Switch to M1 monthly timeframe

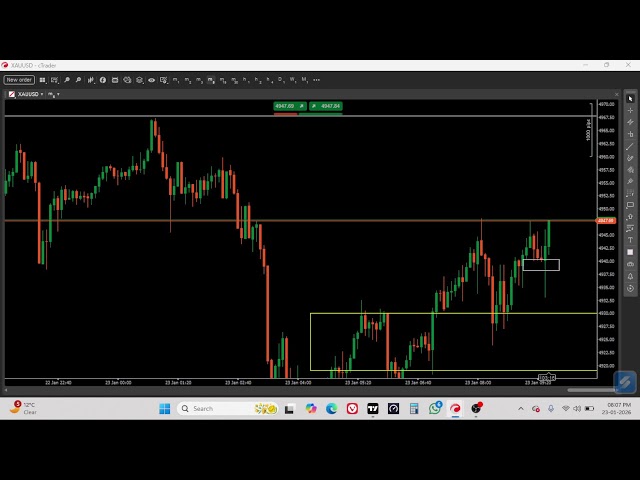click(305, 80)
